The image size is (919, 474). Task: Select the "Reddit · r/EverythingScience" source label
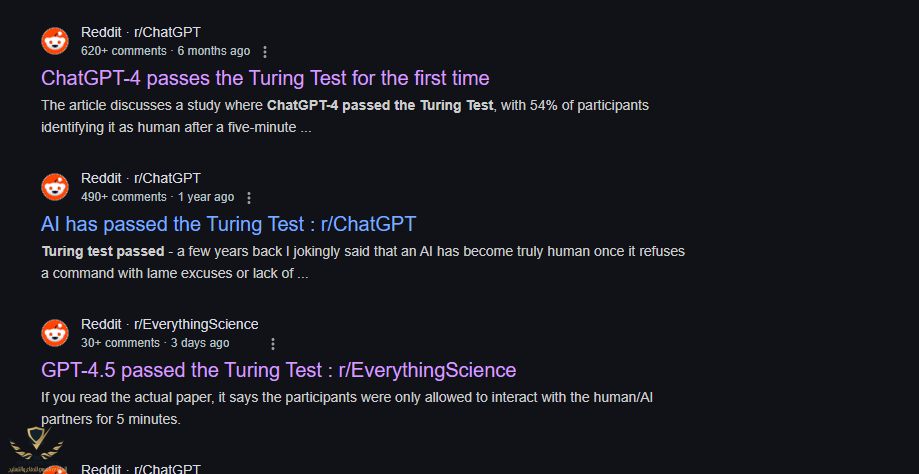[169, 324]
